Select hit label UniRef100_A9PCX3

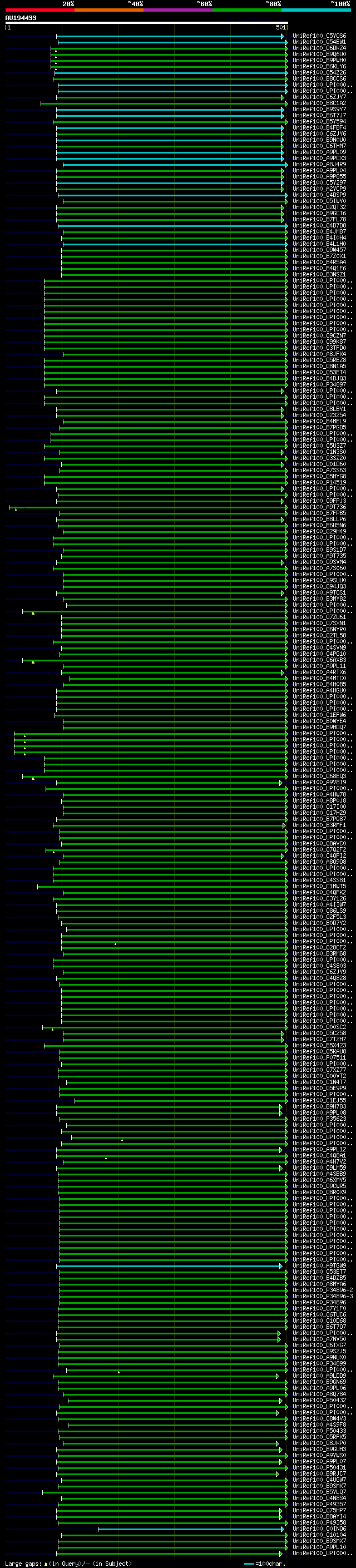[x=319, y=159]
